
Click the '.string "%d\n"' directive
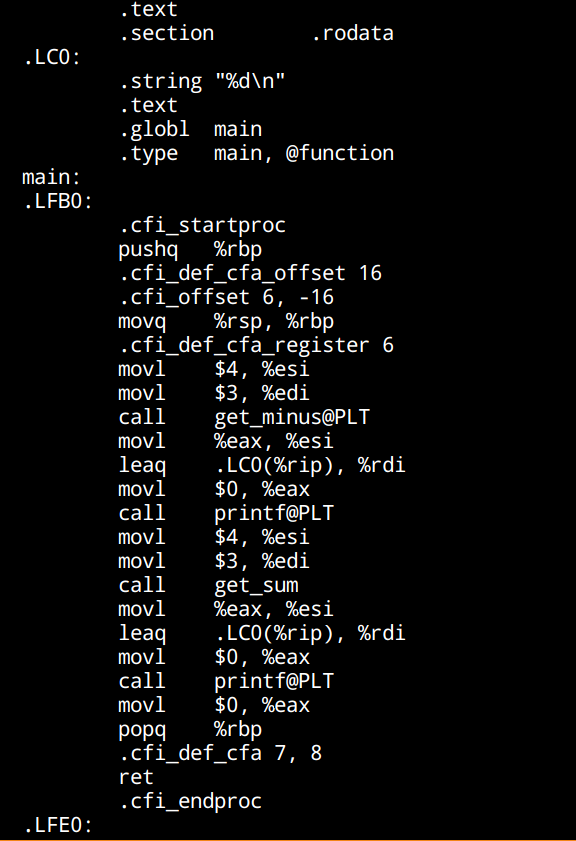click(x=202, y=82)
